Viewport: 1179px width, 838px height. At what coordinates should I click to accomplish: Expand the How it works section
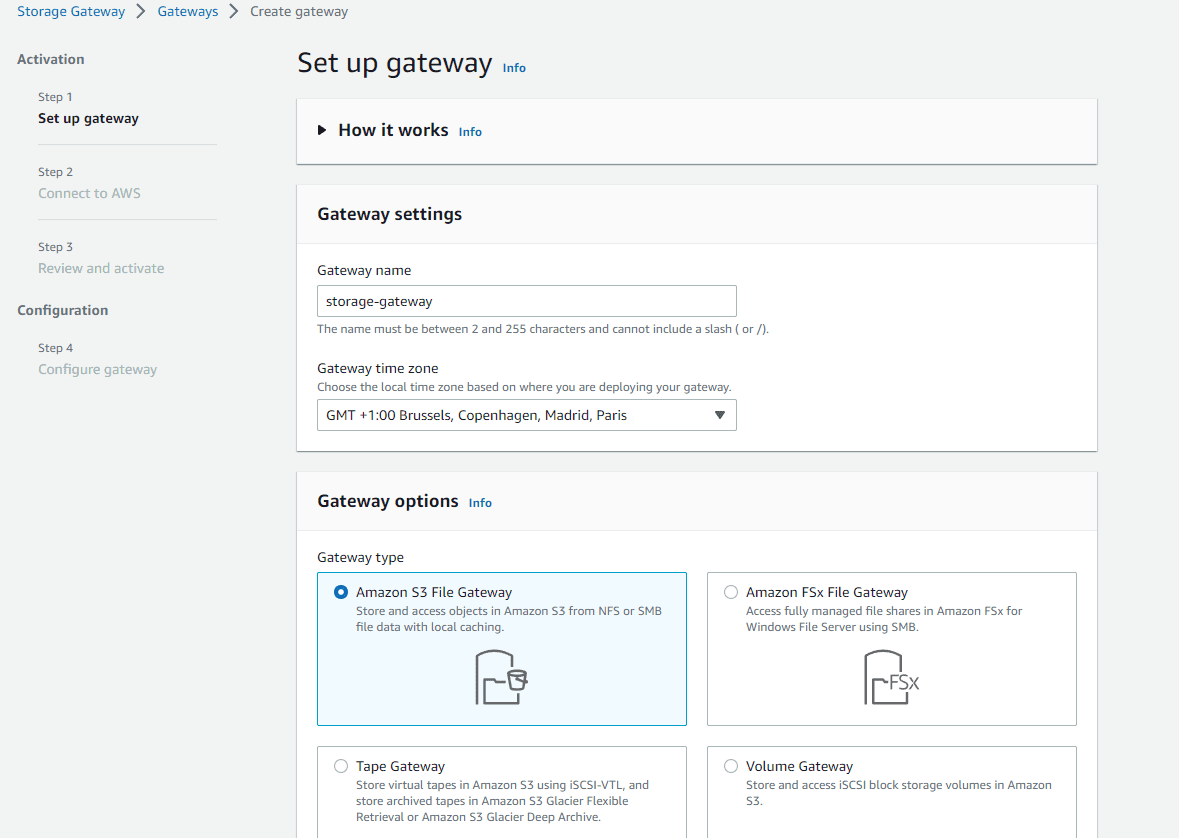(x=322, y=130)
